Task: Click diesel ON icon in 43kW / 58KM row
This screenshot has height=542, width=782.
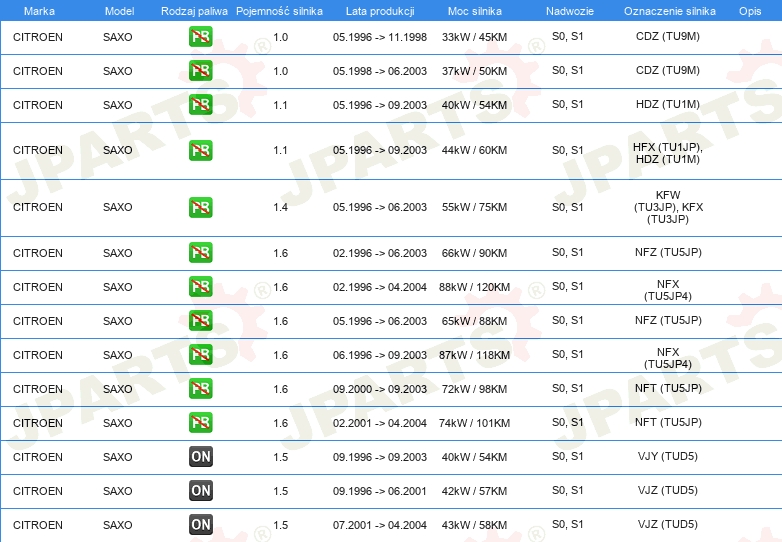Action: 200,525
